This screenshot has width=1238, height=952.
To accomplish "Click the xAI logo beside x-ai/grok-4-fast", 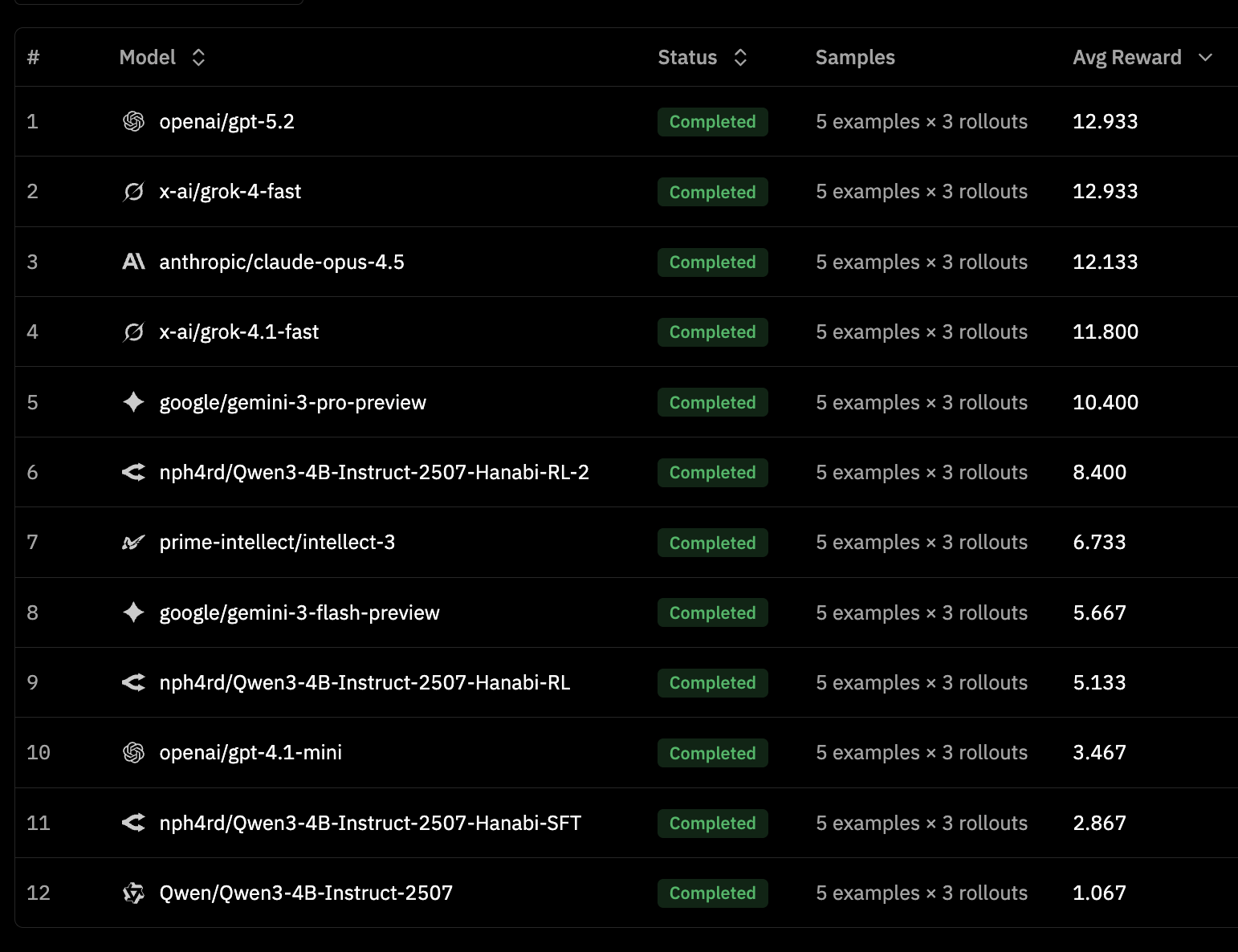I will (133, 191).
